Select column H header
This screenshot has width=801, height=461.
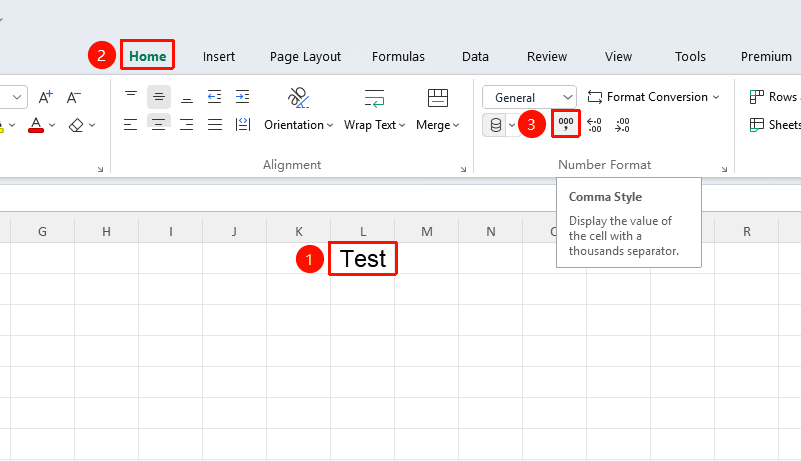pyautogui.click(x=106, y=232)
